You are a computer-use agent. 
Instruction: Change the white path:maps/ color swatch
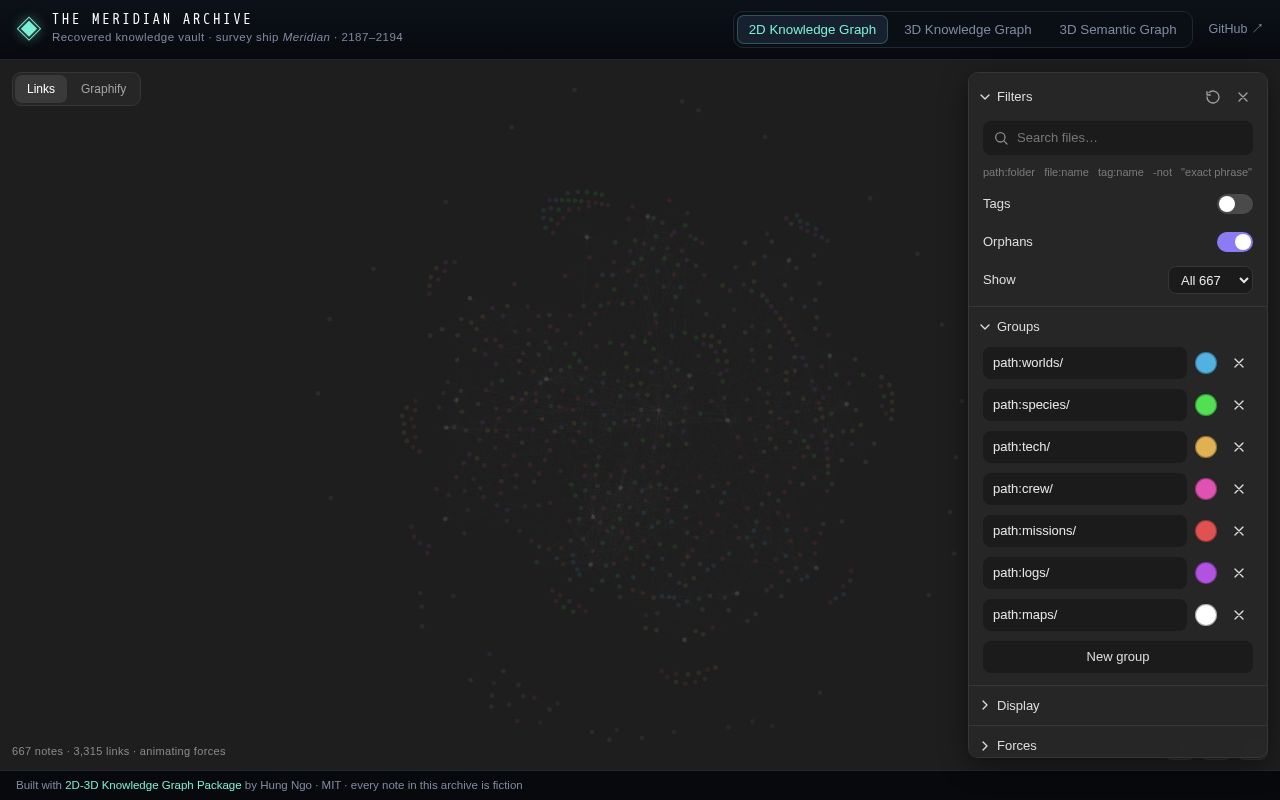click(1206, 615)
